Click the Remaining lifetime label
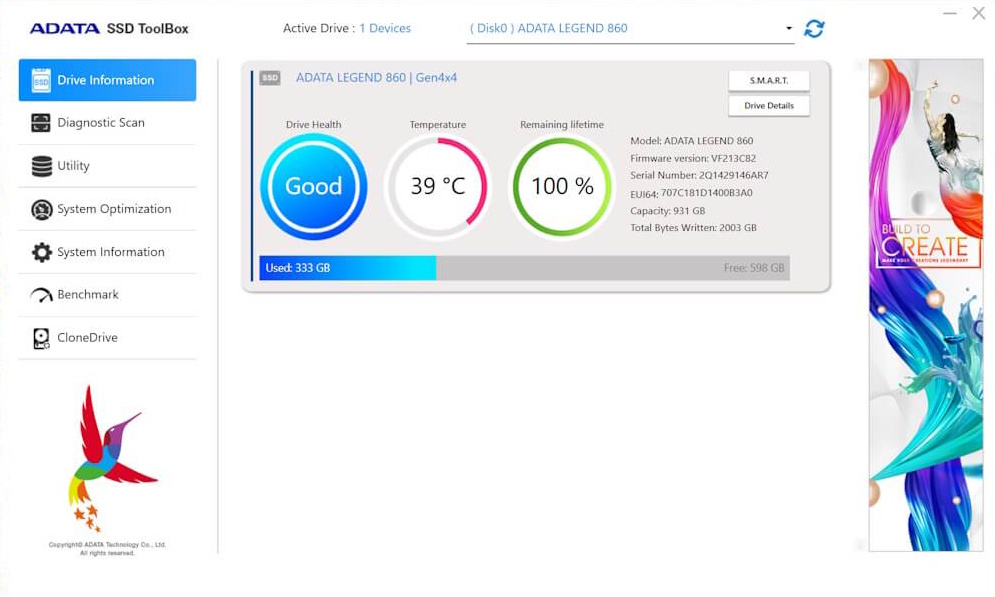 (562, 125)
